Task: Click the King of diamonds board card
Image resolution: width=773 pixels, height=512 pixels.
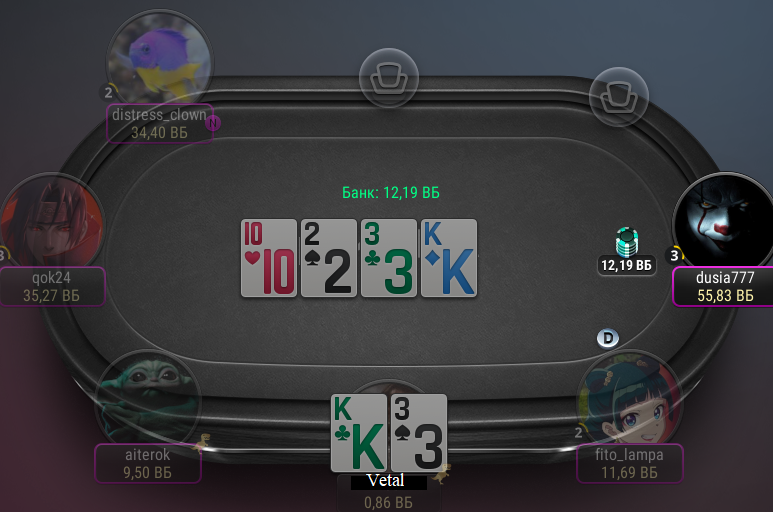Action: [449, 258]
